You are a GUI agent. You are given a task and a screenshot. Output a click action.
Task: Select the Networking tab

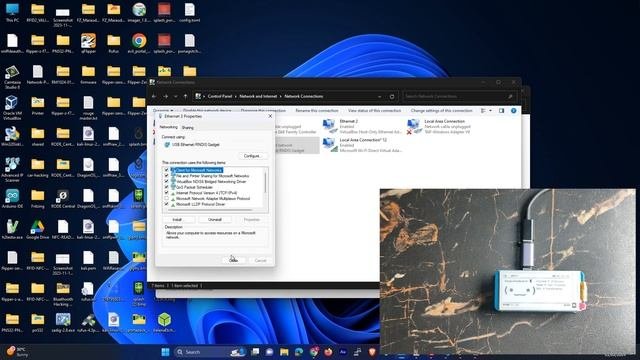point(168,127)
